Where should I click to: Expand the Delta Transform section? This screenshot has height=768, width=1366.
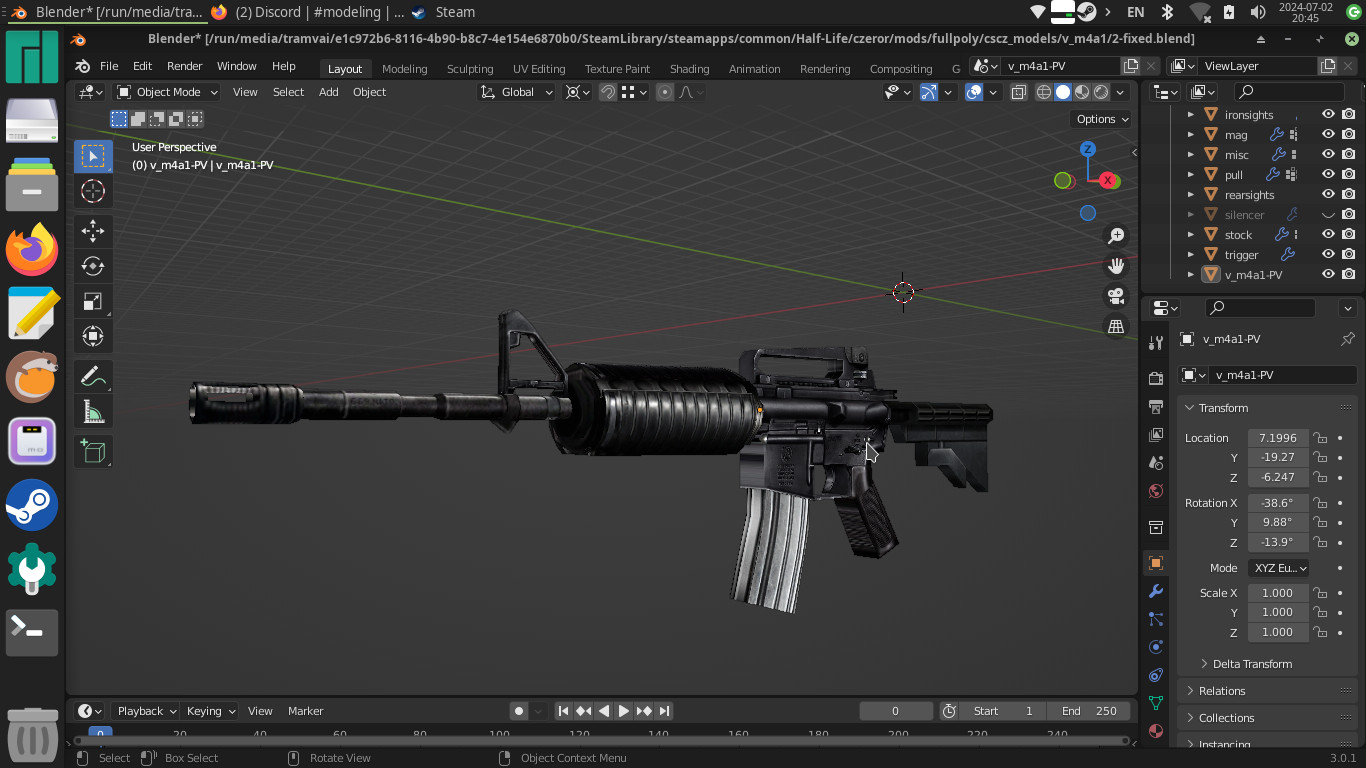pyautogui.click(x=1247, y=663)
